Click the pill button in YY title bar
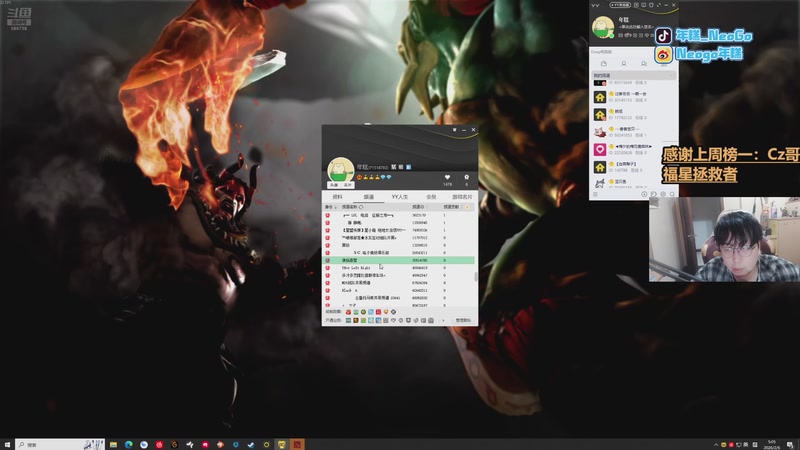 point(620,5)
